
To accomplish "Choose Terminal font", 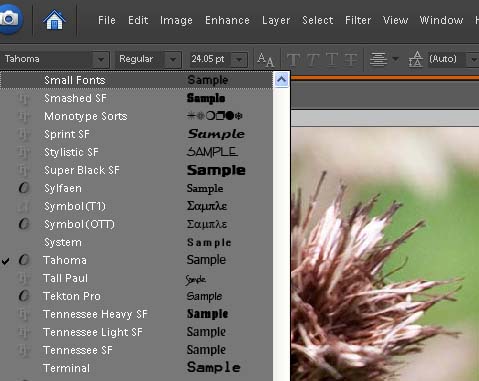I will pos(136,368).
